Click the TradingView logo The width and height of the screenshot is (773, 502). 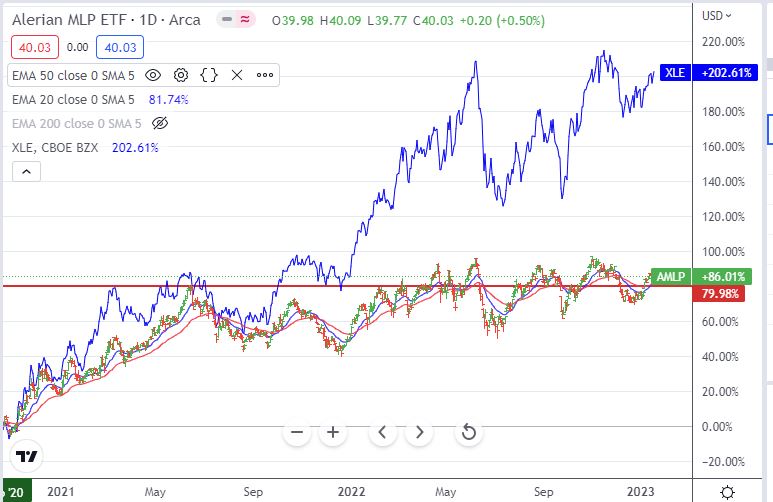pyautogui.click(x=26, y=457)
